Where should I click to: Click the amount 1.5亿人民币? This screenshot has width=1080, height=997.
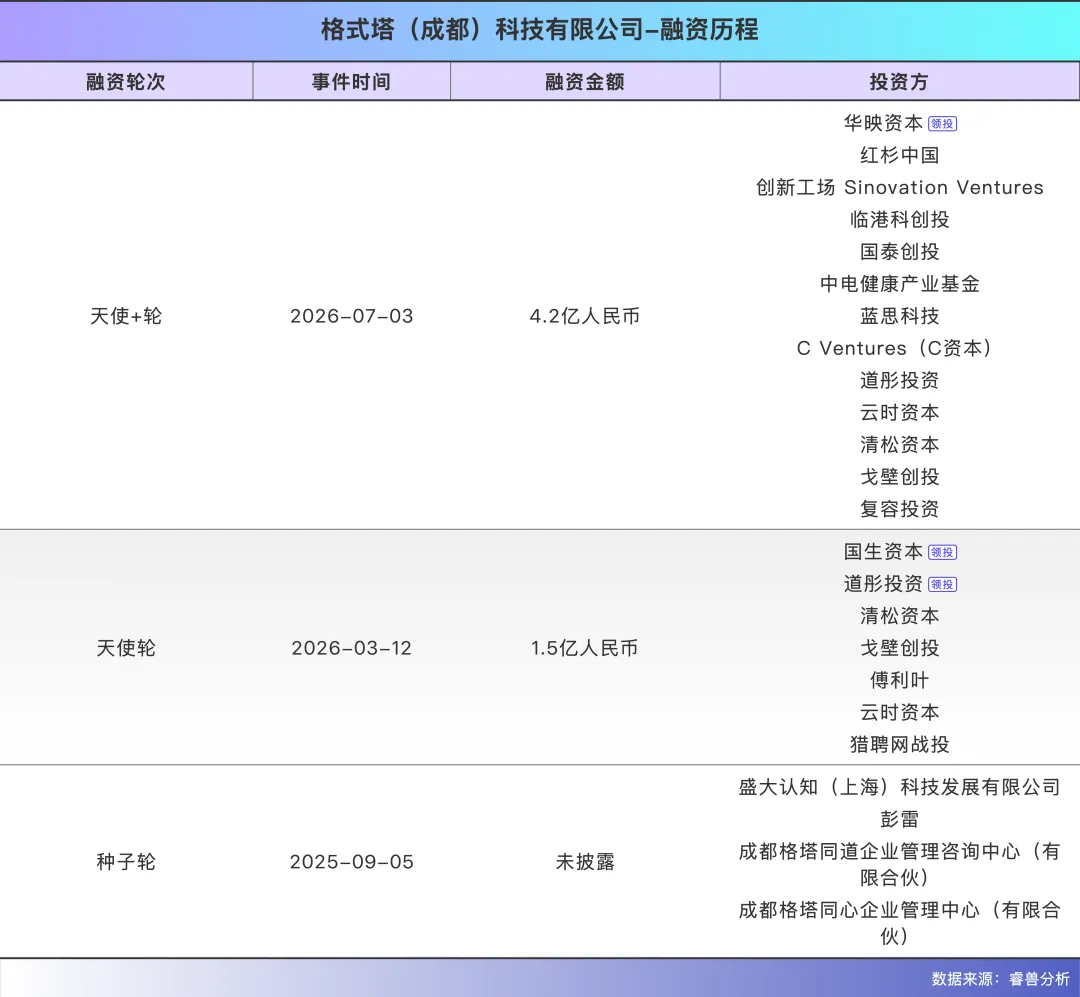tap(585, 648)
